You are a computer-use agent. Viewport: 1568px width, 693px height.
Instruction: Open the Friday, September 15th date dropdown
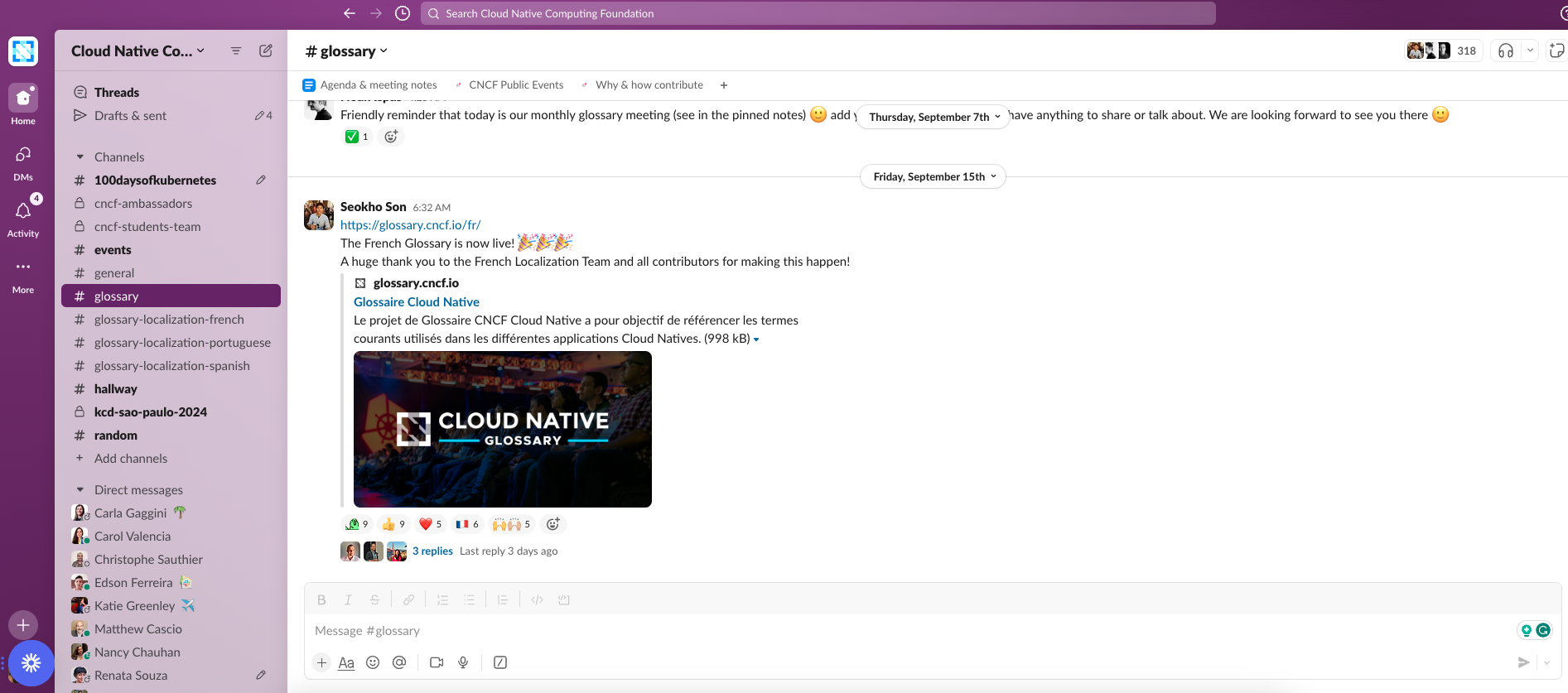pos(933,176)
